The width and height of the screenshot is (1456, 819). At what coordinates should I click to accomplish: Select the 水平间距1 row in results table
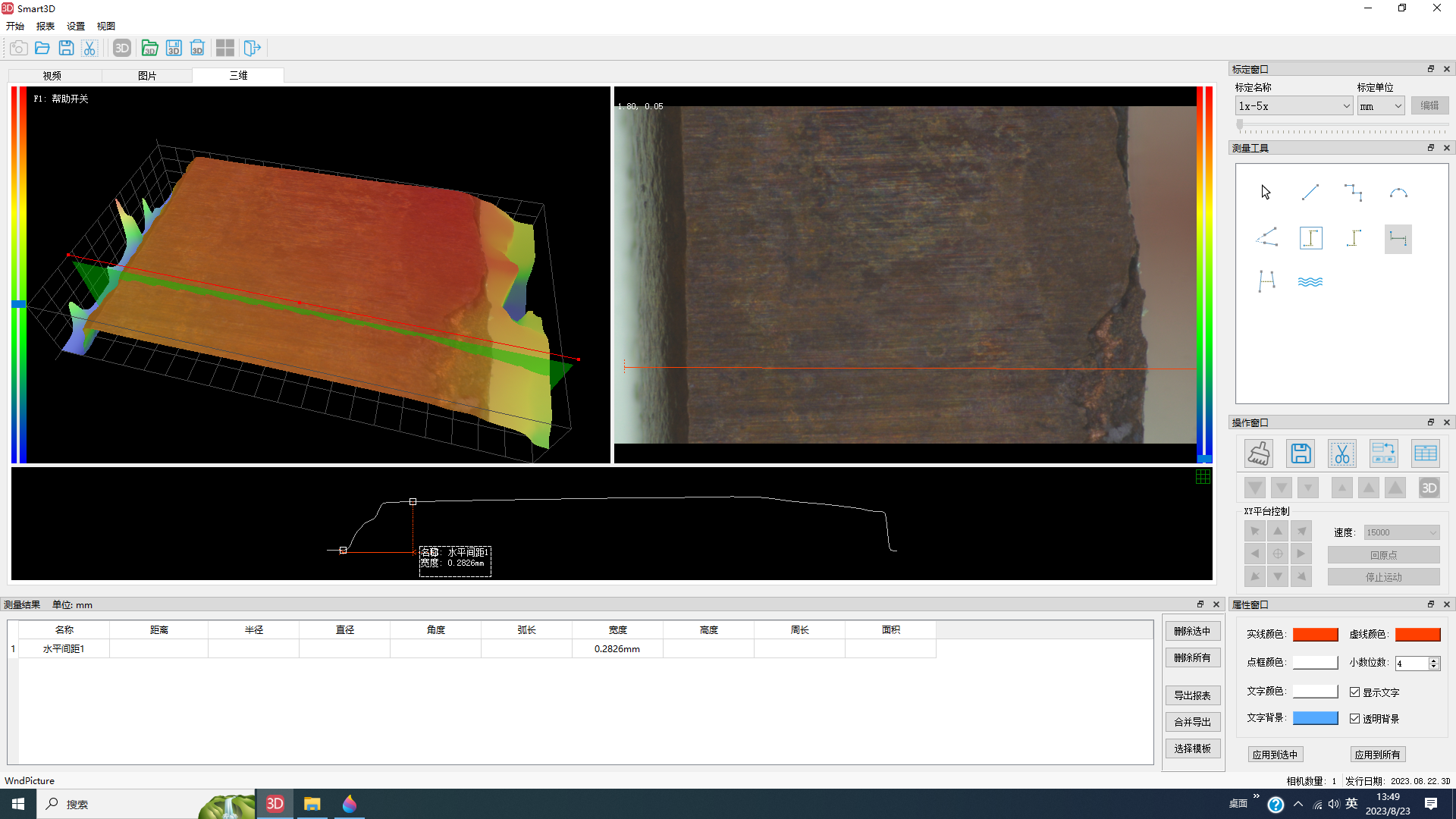[64, 649]
